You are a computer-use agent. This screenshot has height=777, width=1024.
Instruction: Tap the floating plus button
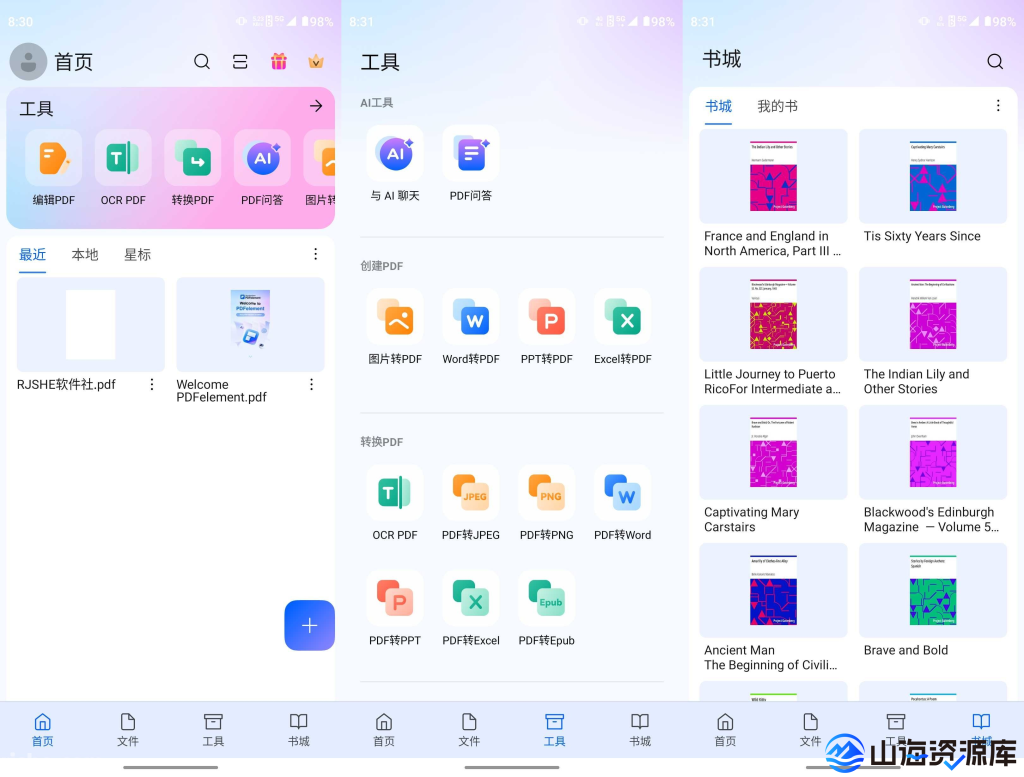(309, 625)
